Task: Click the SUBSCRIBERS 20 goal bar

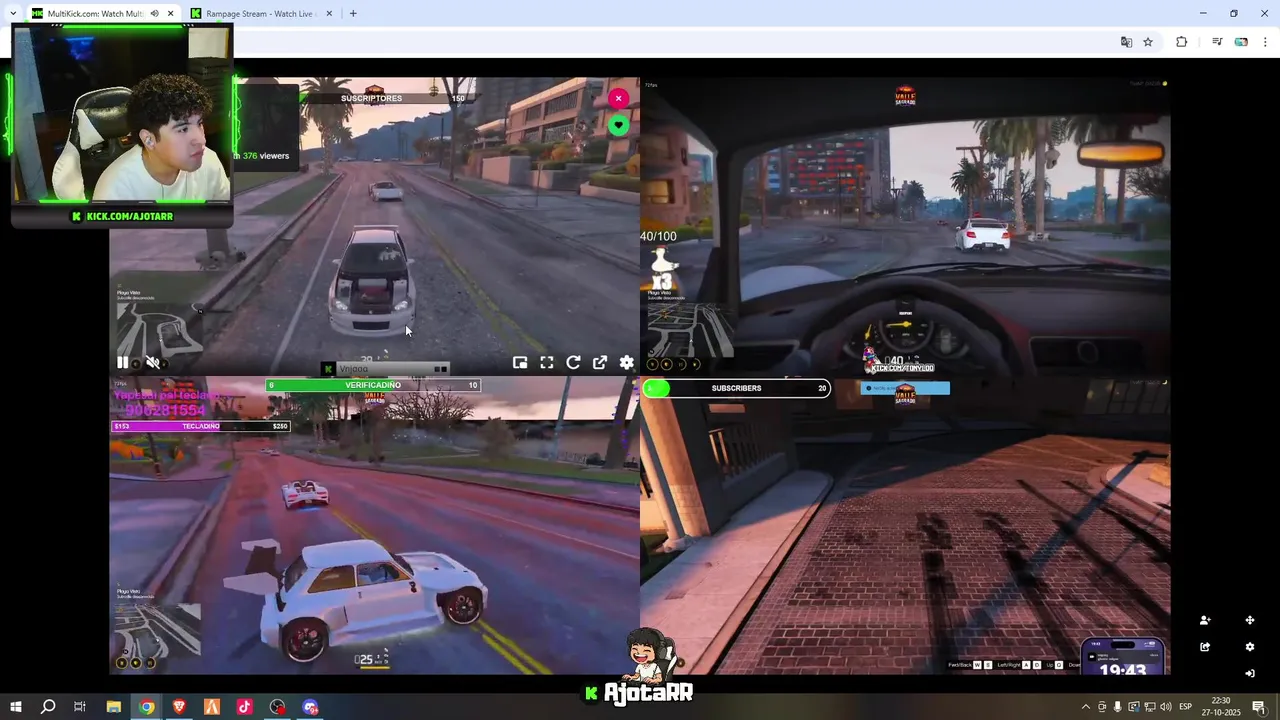Action: coord(736,388)
